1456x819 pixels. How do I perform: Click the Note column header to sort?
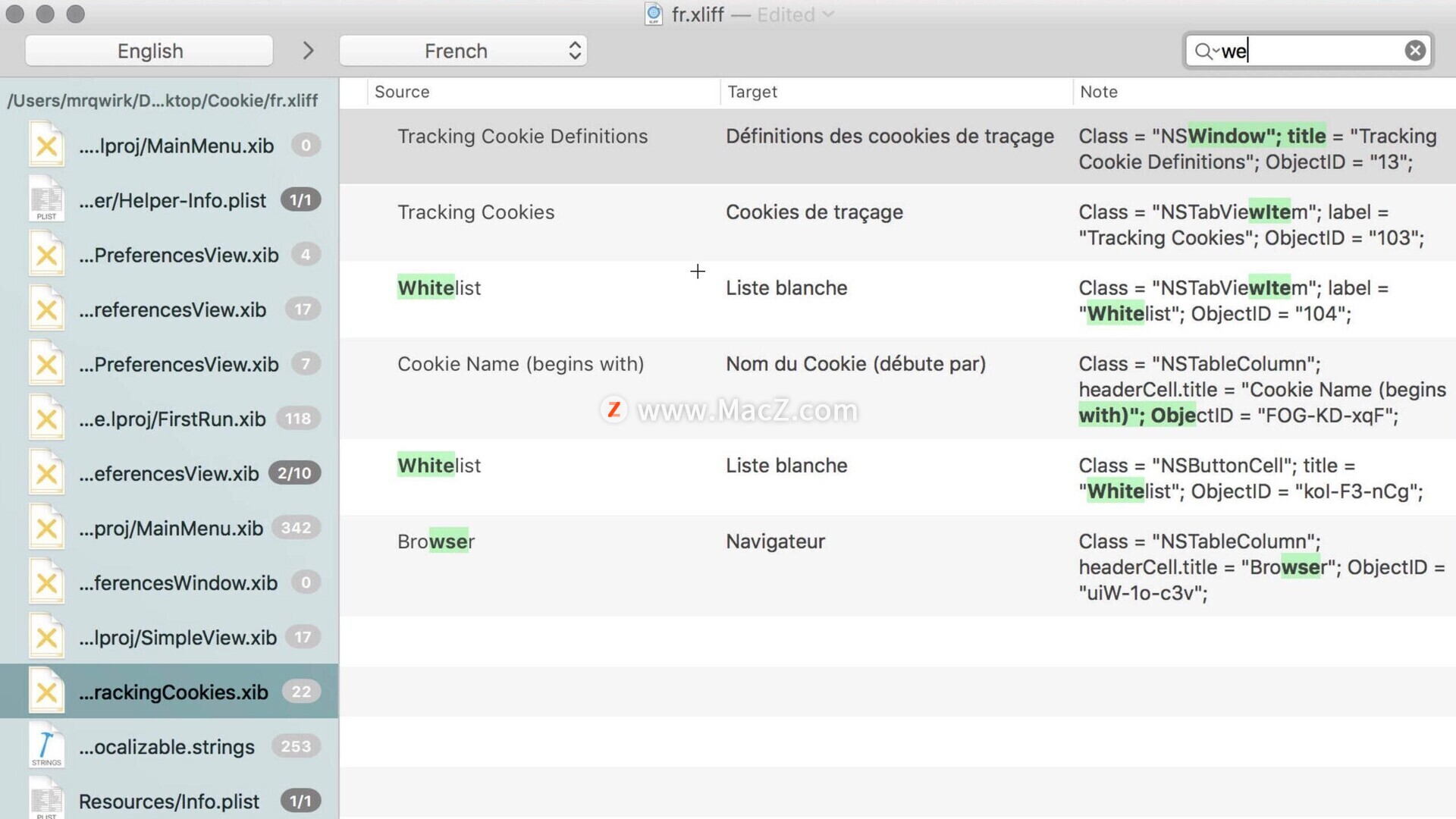tap(1098, 91)
